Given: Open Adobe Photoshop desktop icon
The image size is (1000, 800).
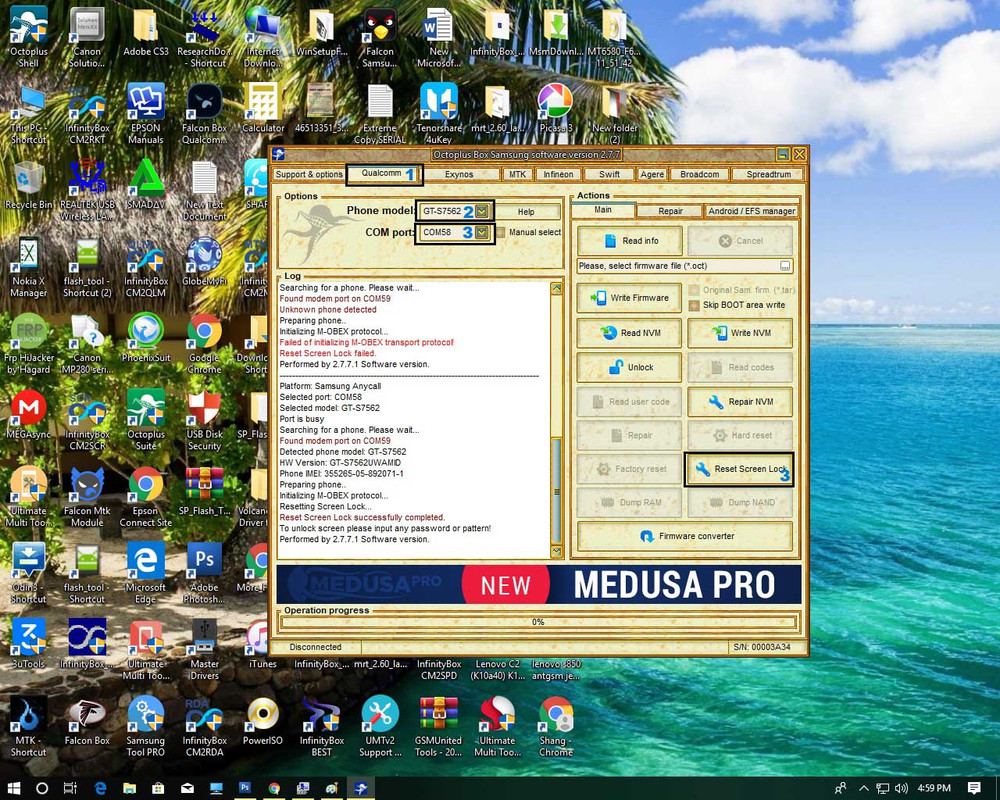Looking at the screenshot, I should [x=204, y=573].
